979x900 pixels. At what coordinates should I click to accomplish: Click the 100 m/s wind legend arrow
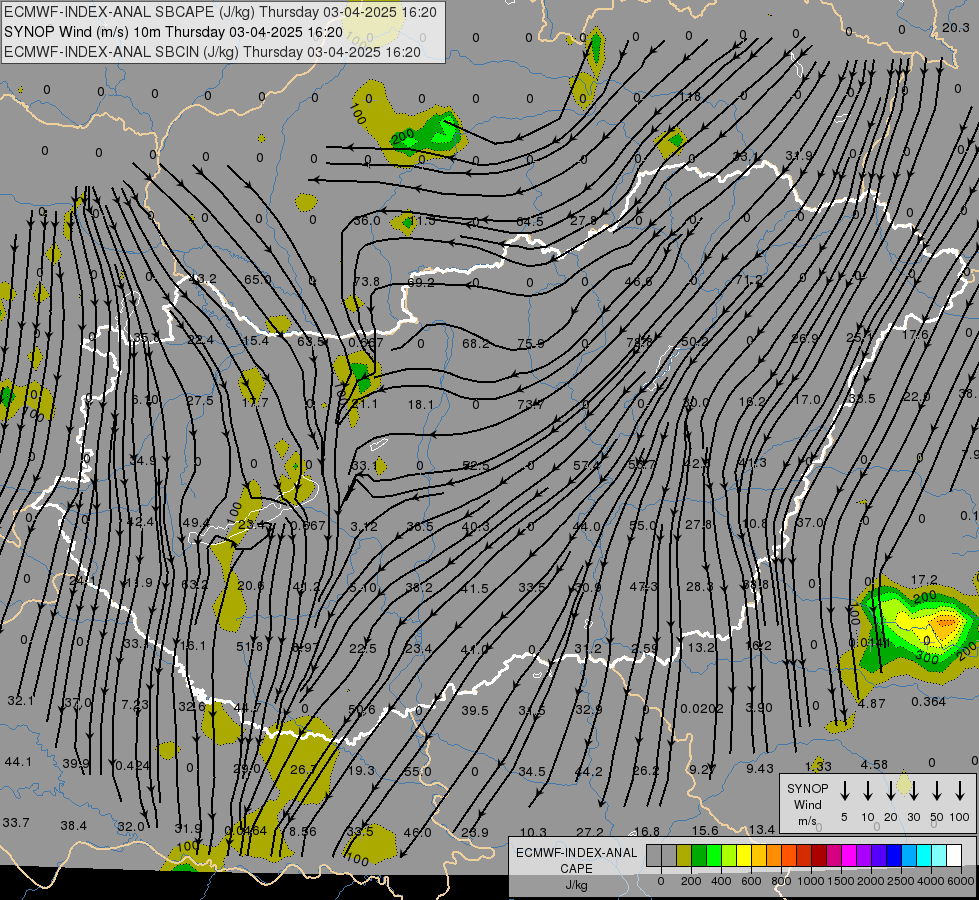click(960, 791)
